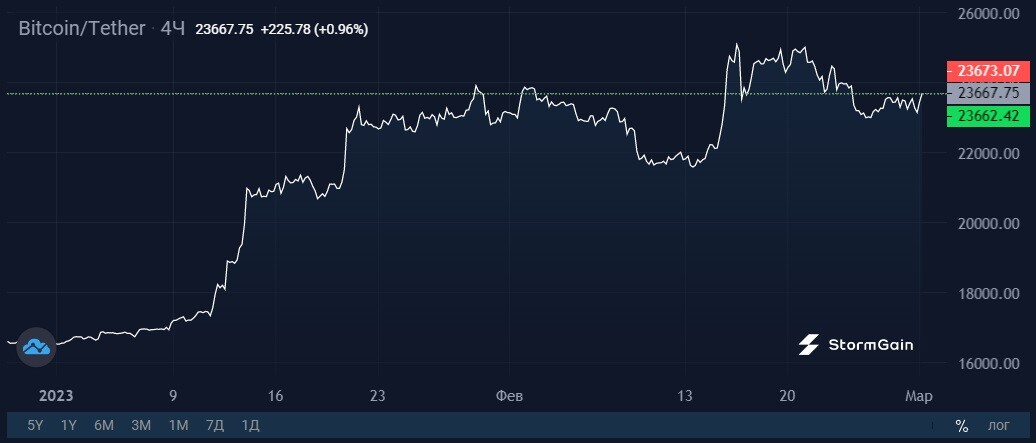
Task: Choose the 1M time range
Action: pos(178,425)
